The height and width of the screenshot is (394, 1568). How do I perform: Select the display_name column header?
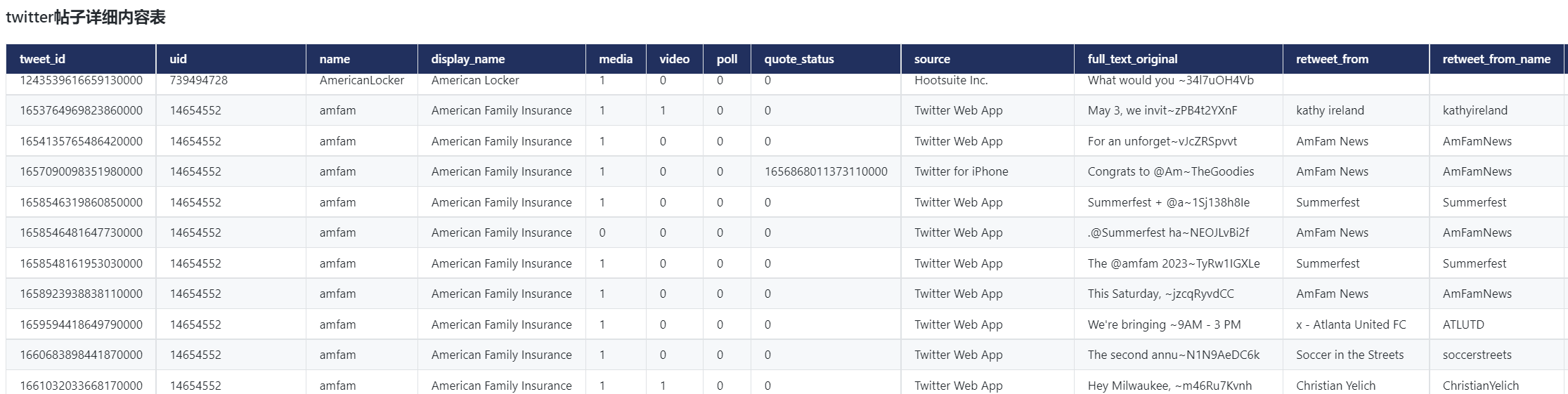(468, 59)
